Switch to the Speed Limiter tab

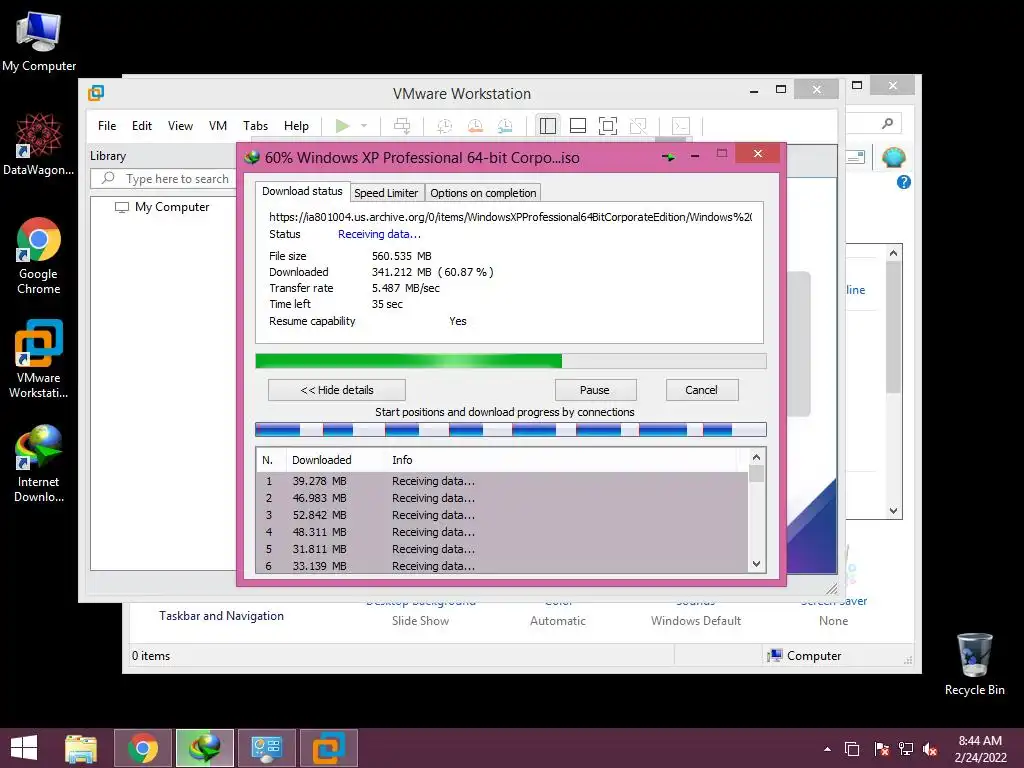coord(386,193)
